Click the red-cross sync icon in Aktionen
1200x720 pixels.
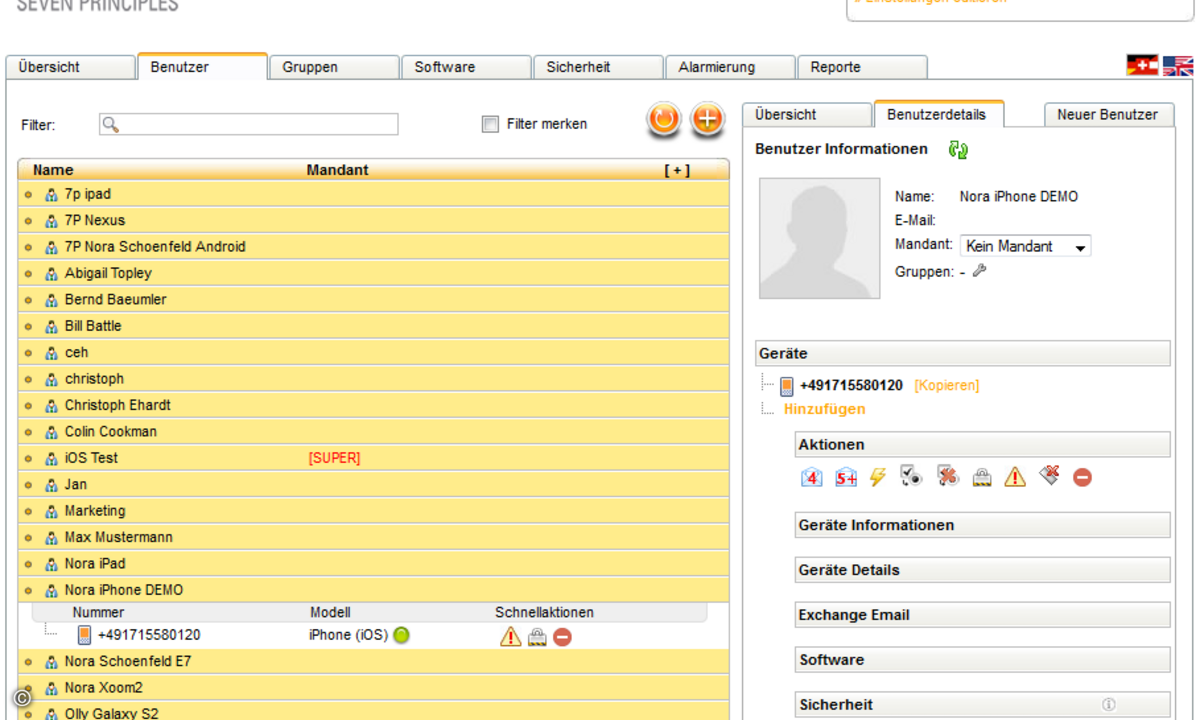[x=947, y=476]
